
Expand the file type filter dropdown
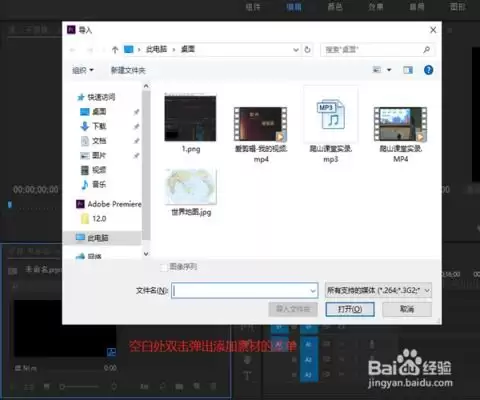pos(378,291)
